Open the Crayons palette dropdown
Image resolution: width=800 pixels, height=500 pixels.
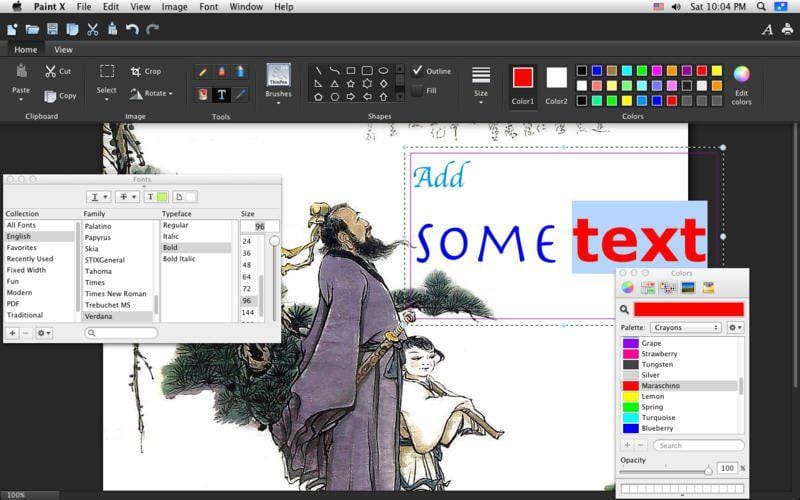[x=685, y=327]
